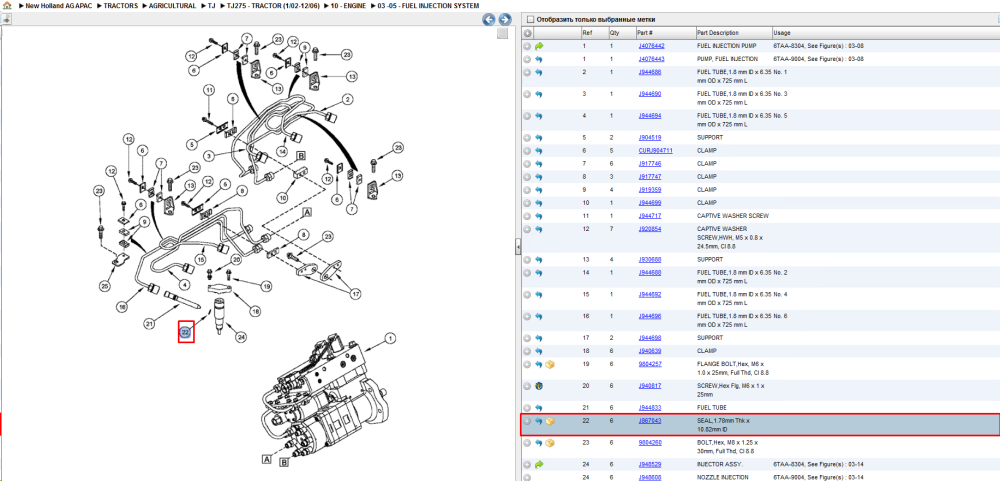Select 'CAPTIVE WASHER SCREW' description in row 11
The width and height of the screenshot is (1000, 481).
click(x=733, y=216)
